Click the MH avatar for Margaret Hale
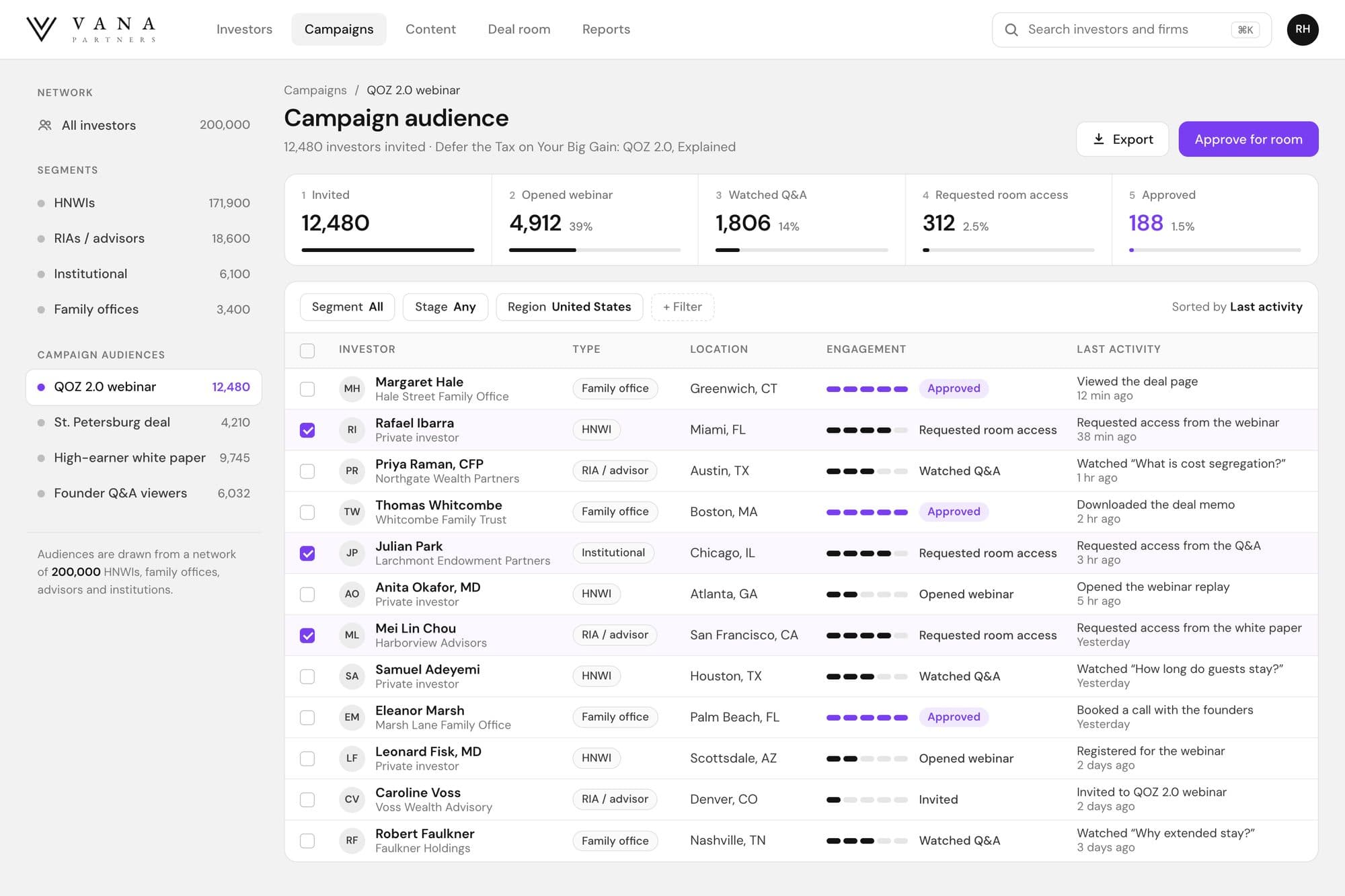 pos(352,389)
